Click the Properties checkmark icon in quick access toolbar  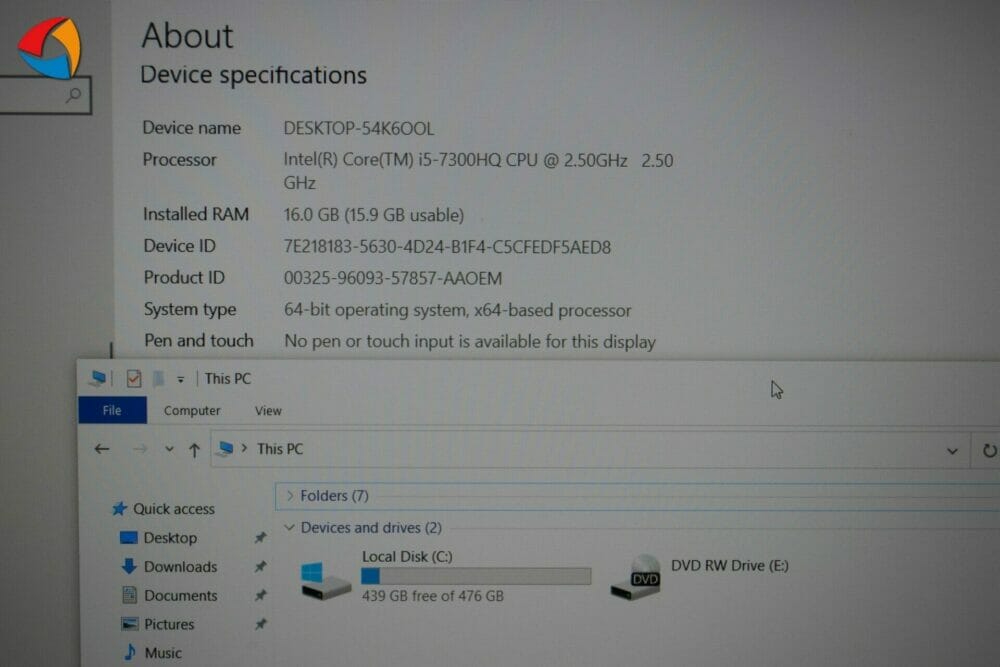[133, 378]
